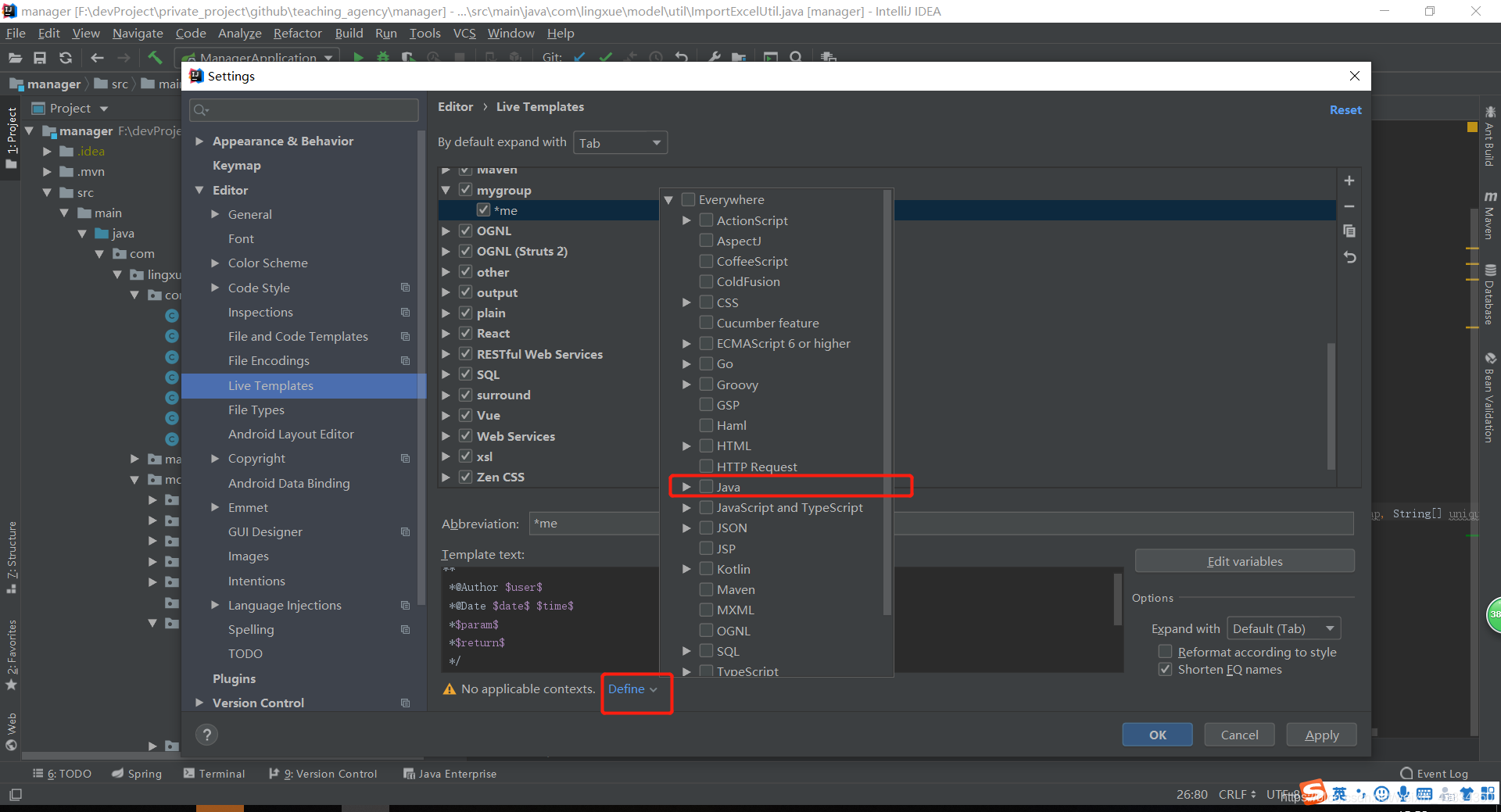Collapse the mygroup template group
The width and height of the screenshot is (1501, 812).
(x=446, y=190)
